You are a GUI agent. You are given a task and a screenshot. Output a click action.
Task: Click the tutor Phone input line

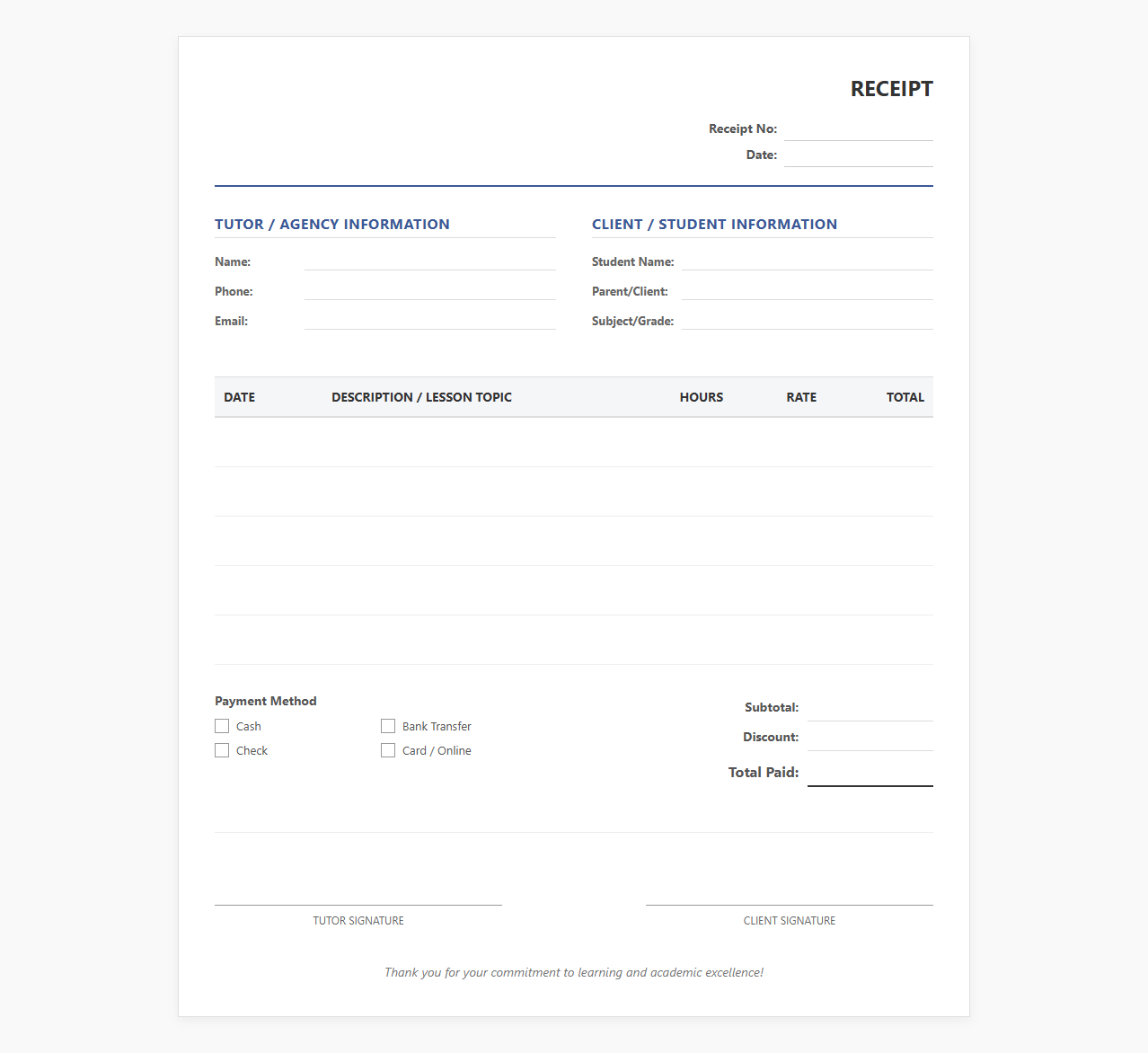(430, 290)
